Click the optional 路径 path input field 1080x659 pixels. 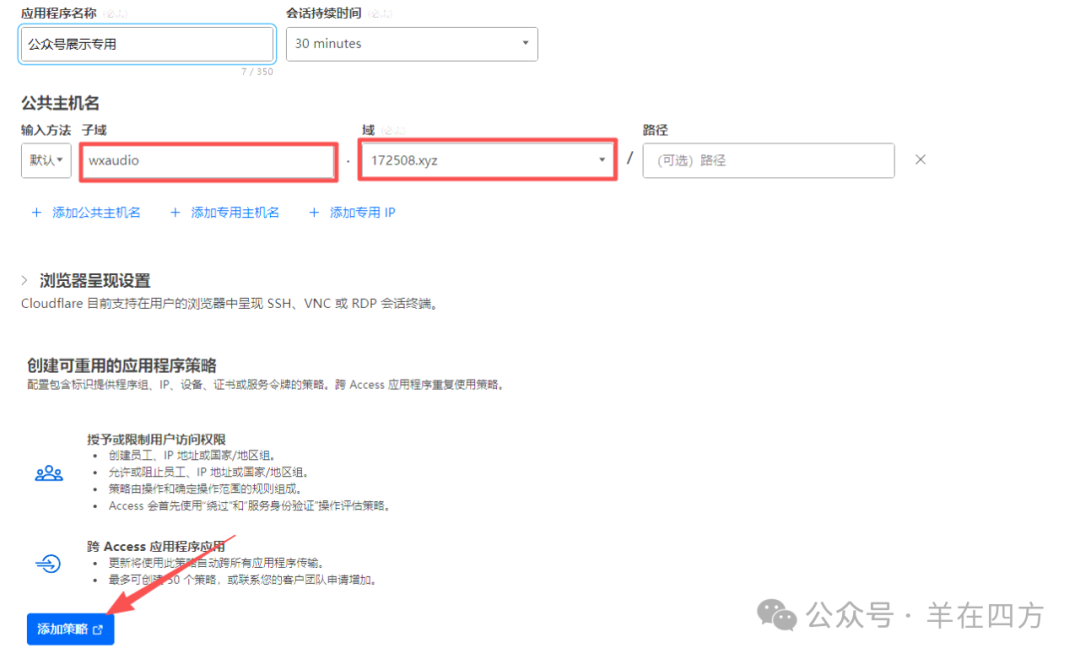pyautogui.click(x=768, y=160)
